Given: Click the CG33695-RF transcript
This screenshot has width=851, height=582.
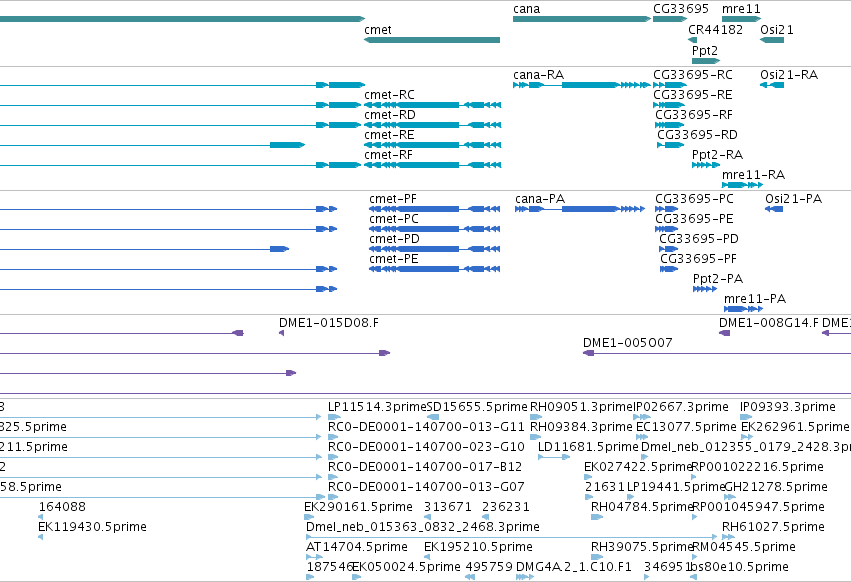Looking at the screenshot, I should [669, 125].
